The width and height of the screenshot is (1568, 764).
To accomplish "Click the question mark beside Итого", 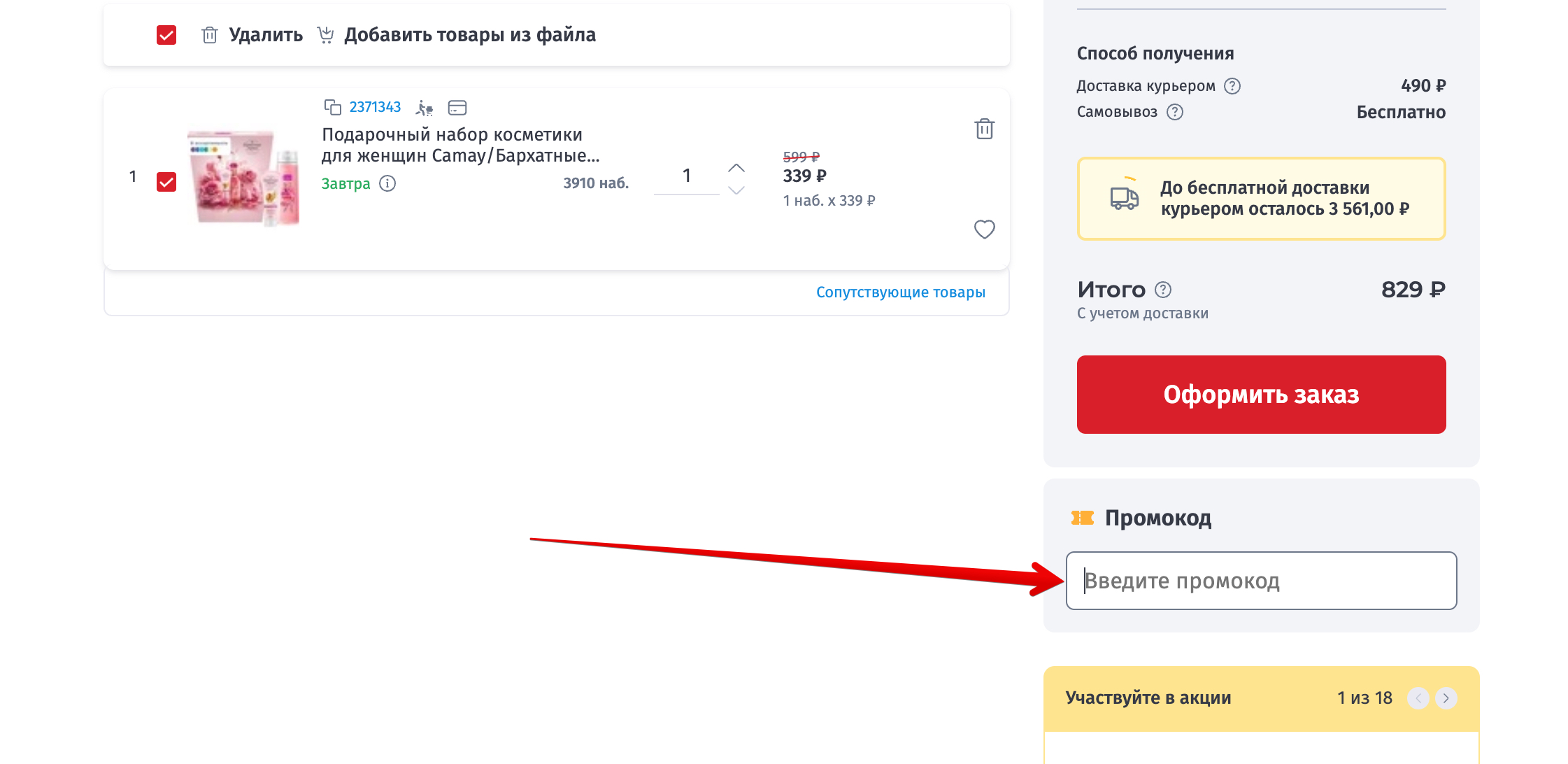I will coord(1163,289).
